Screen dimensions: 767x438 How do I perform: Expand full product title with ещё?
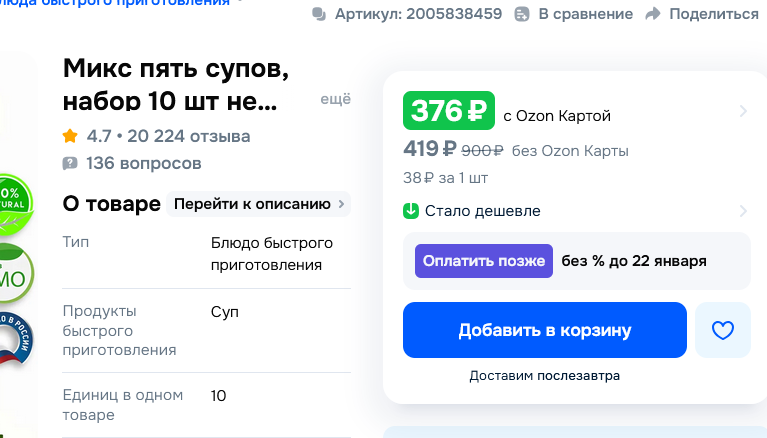pyautogui.click(x=335, y=99)
